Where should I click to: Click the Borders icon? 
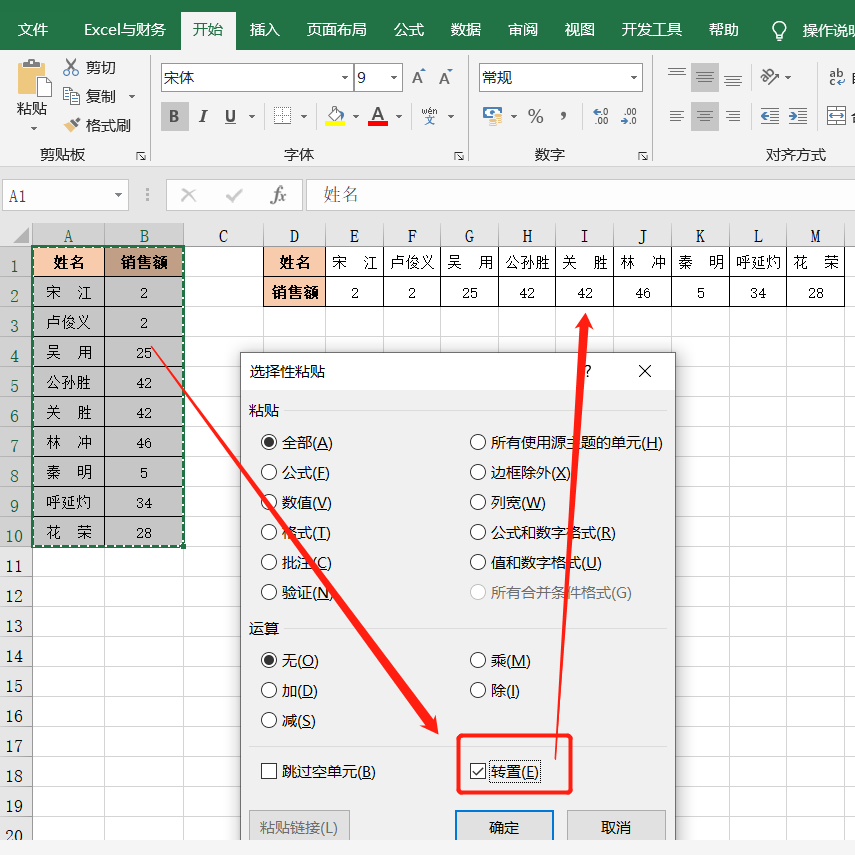click(x=282, y=116)
